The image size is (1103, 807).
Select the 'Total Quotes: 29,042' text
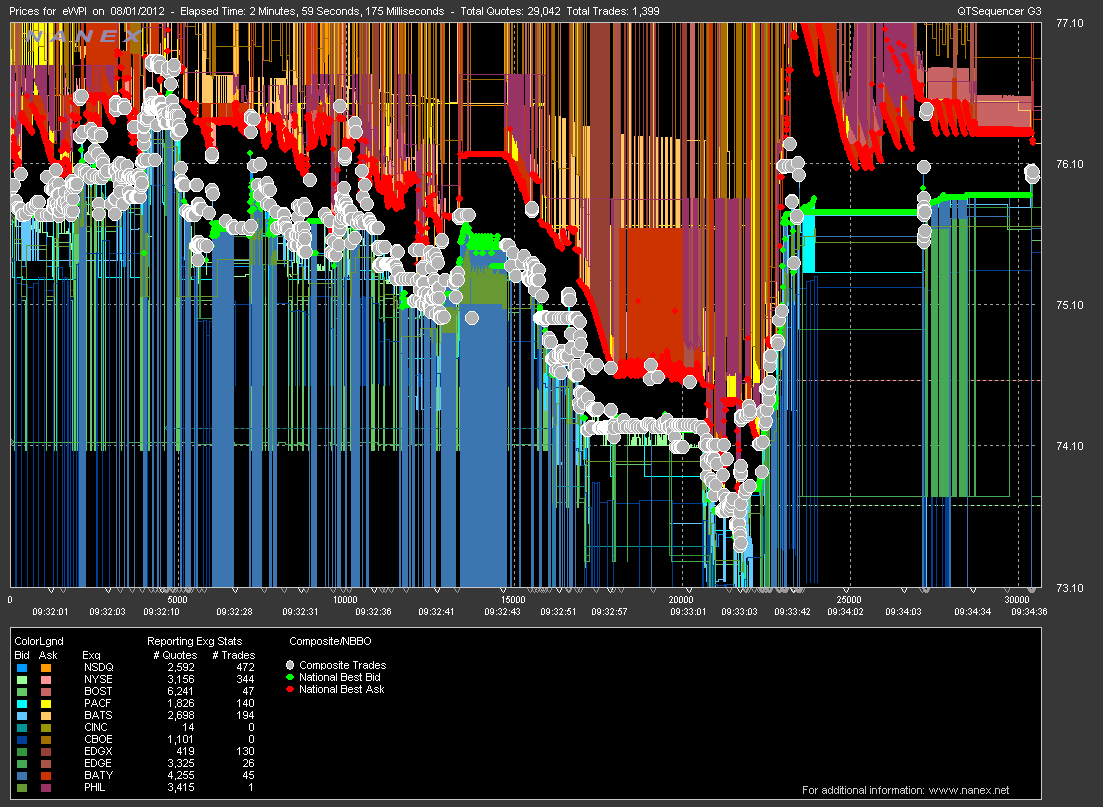[x=510, y=11]
